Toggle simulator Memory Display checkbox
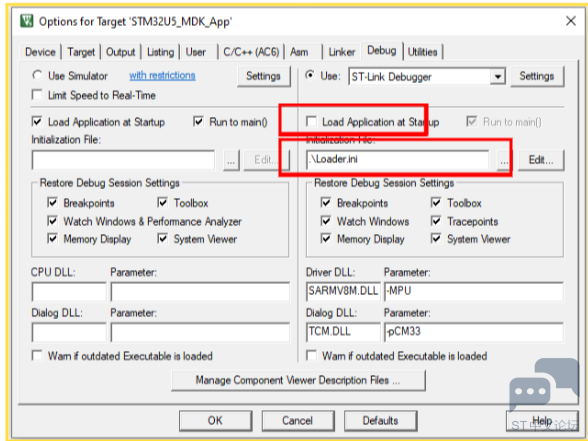This screenshot has width=588, height=441. [x=52, y=238]
